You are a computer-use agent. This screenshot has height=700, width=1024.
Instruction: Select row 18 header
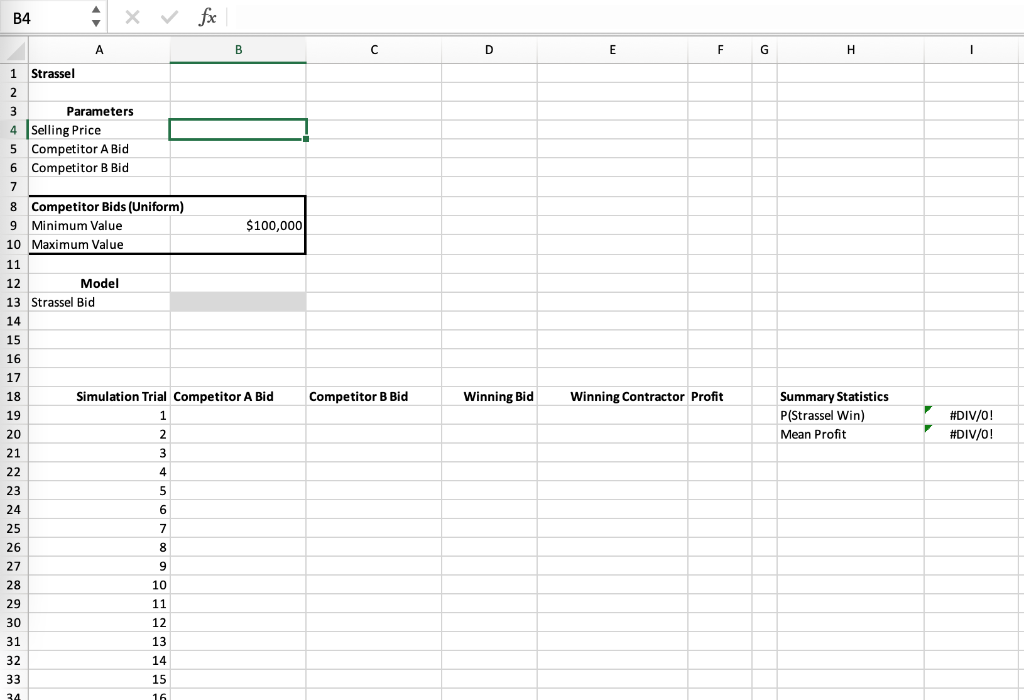pos(14,396)
